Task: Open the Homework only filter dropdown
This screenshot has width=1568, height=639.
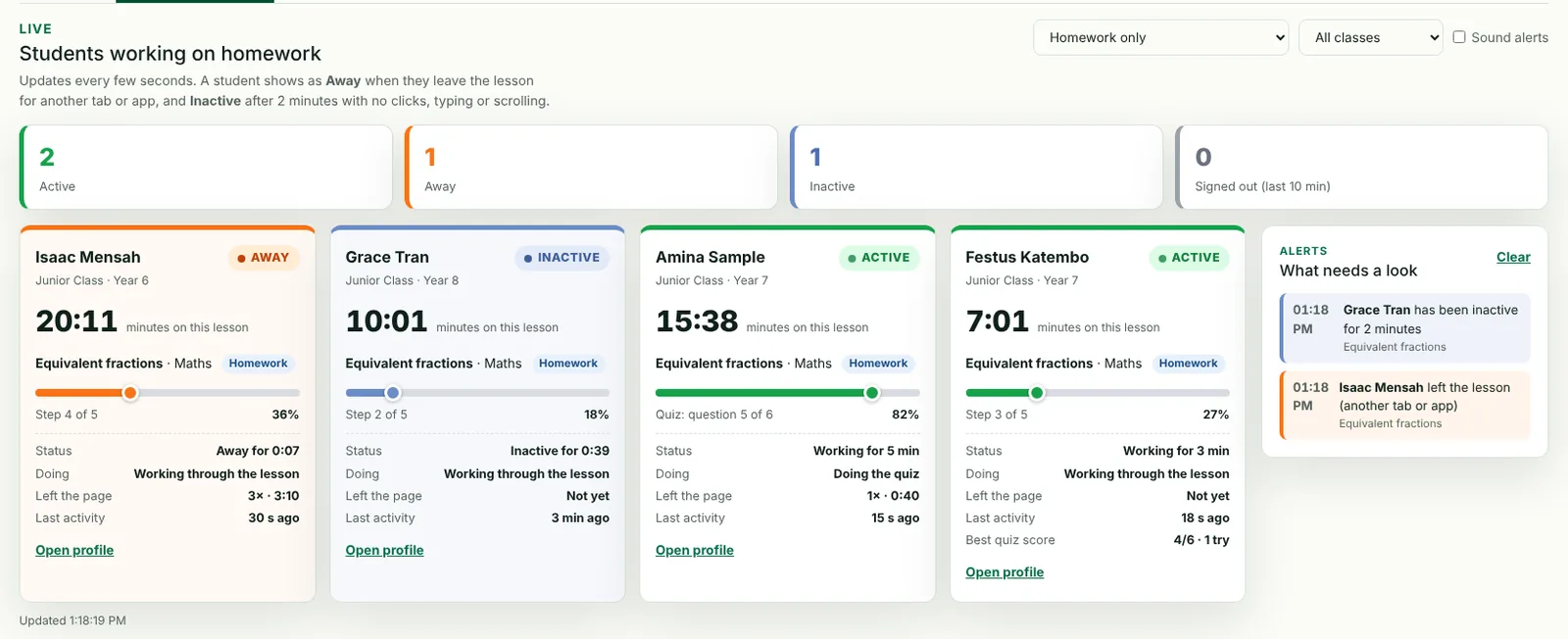Action: tap(1160, 37)
